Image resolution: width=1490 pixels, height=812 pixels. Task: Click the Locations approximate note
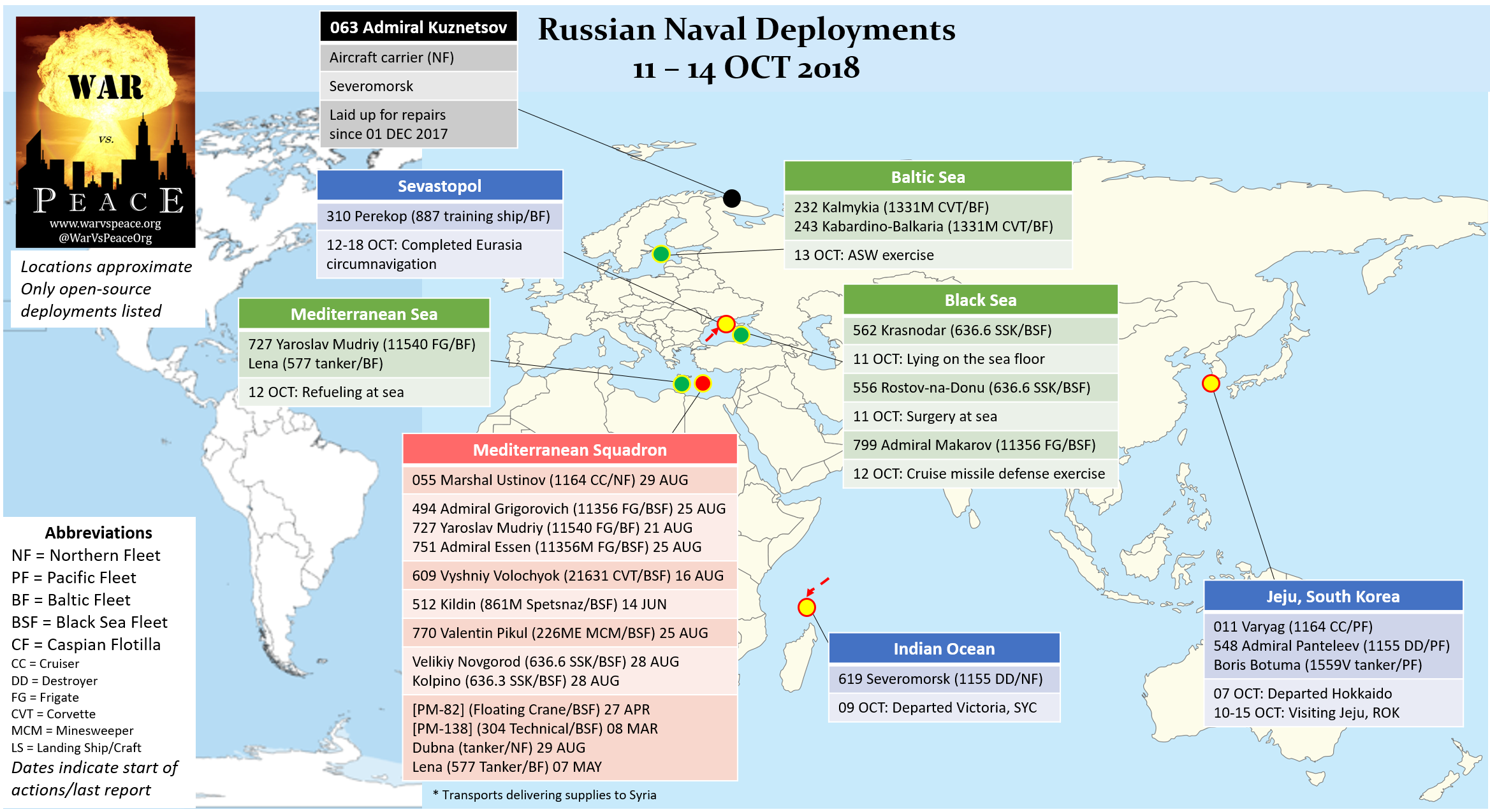pos(106,266)
